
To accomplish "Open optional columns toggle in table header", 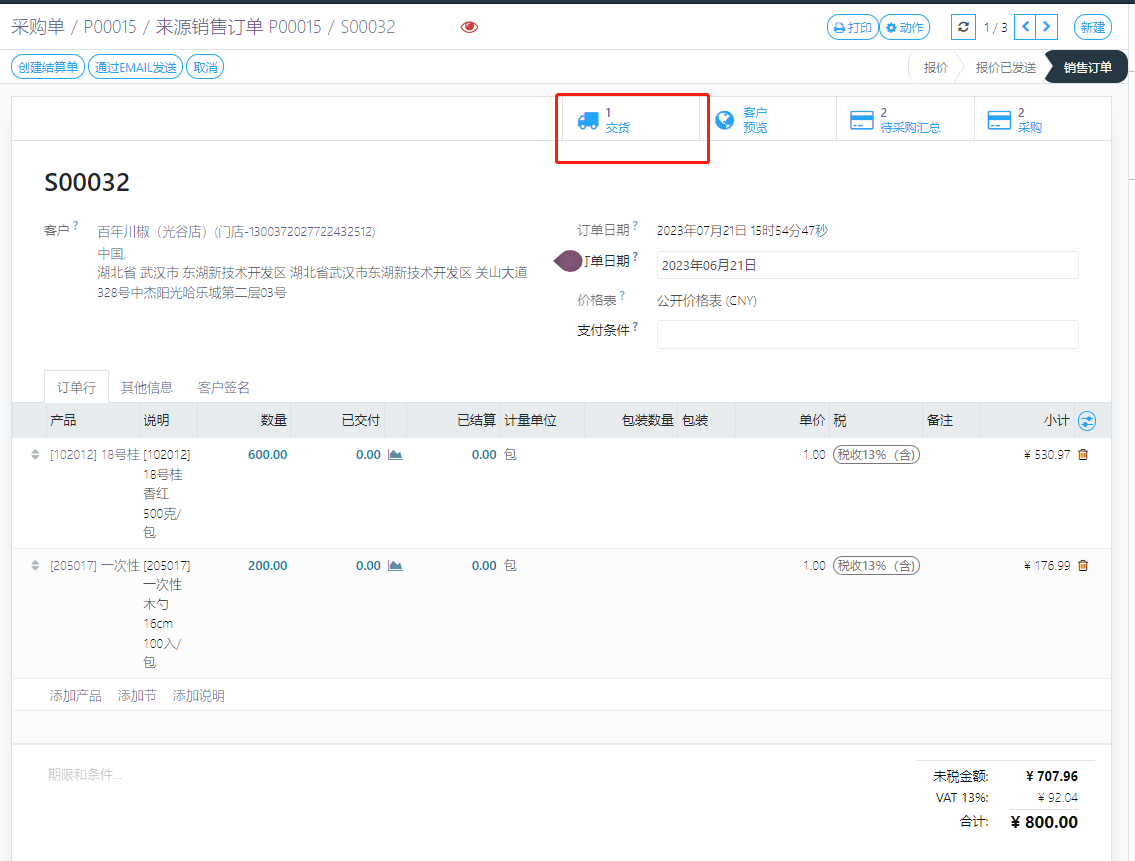I will click(1087, 421).
